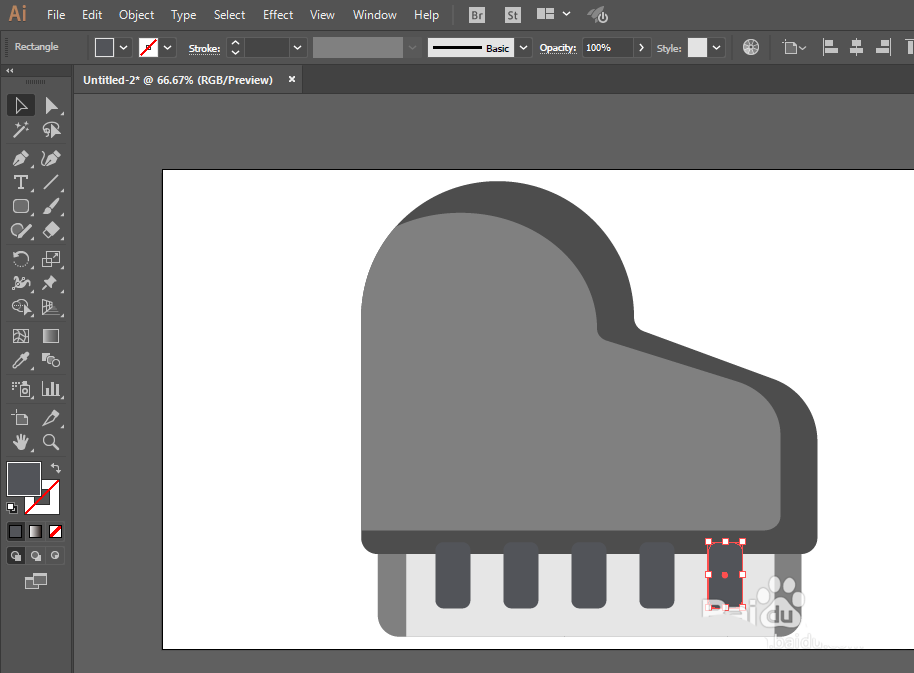Image resolution: width=914 pixels, height=673 pixels.
Task: Switch to Gradient fill mode
Action: [x=36, y=531]
